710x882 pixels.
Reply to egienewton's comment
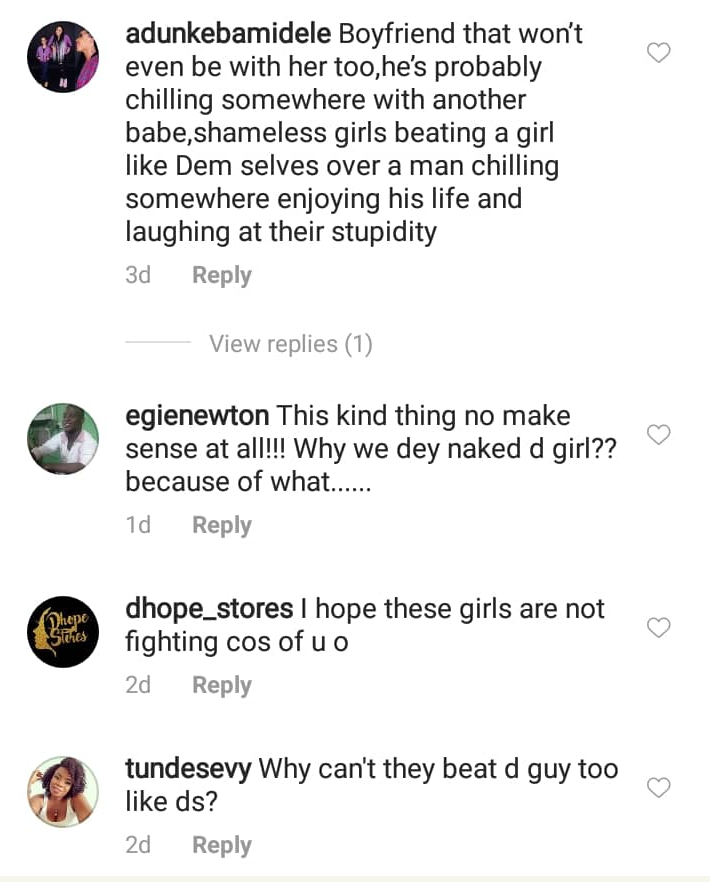[x=221, y=525]
